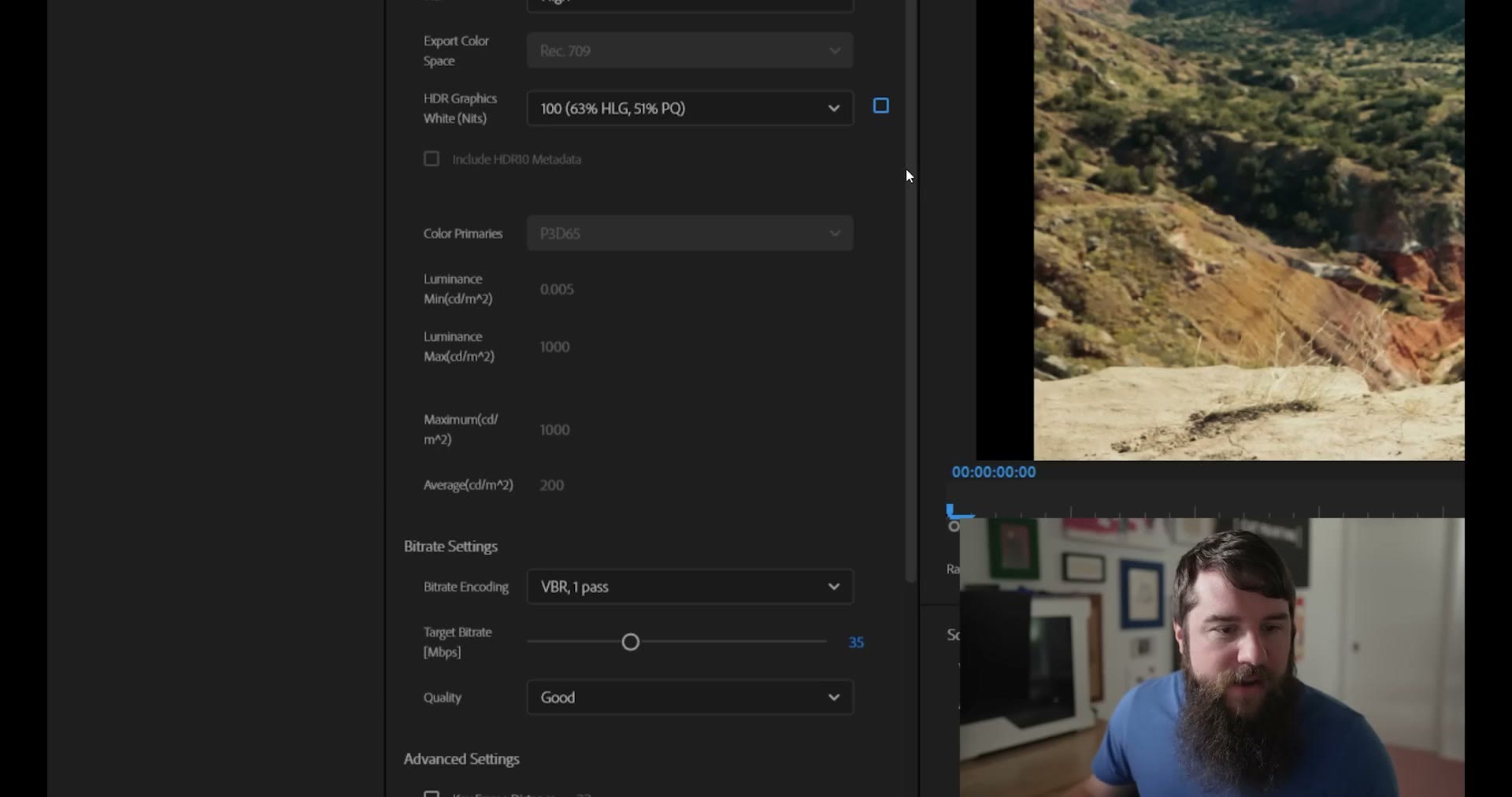1512x797 pixels.
Task: Click the Average(cd/m^2) value 200
Action: click(x=552, y=485)
